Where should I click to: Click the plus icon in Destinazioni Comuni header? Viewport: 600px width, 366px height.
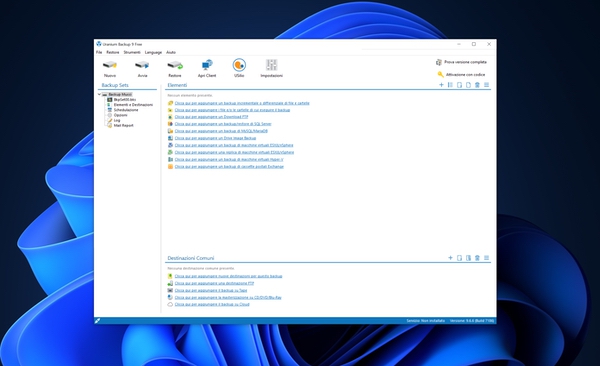pyautogui.click(x=450, y=258)
